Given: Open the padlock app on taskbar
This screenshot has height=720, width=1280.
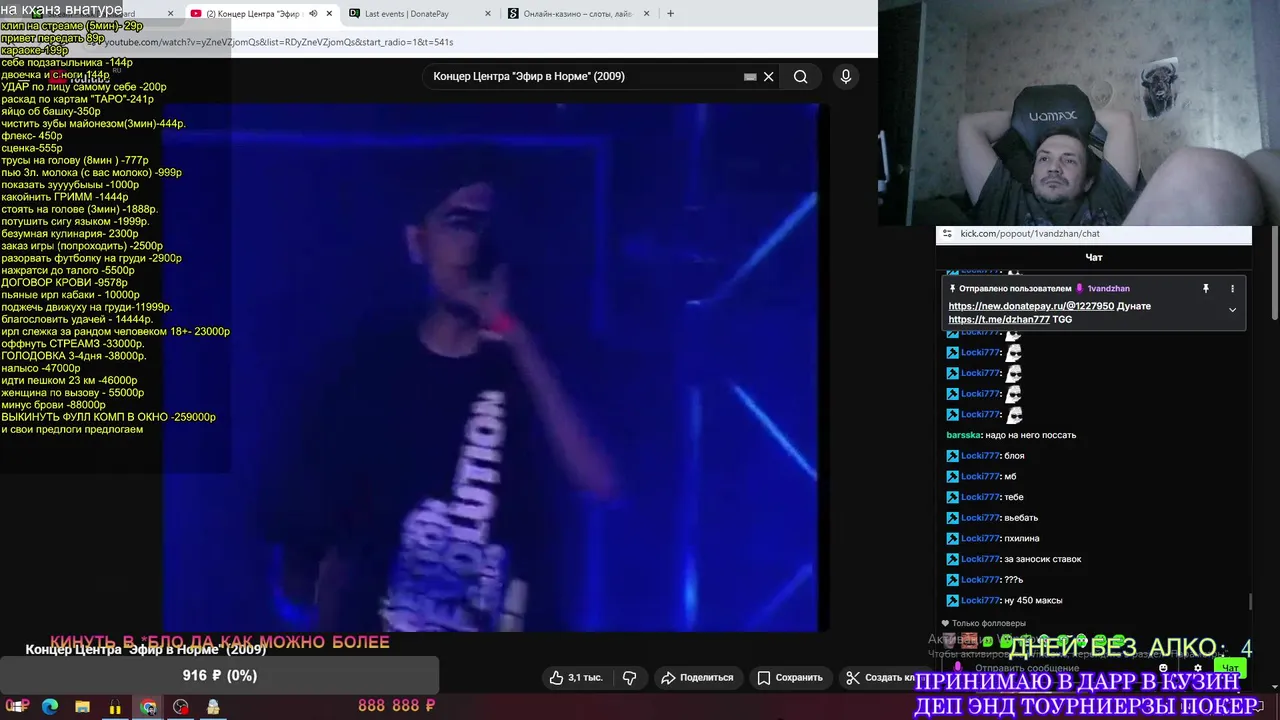Looking at the screenshot, I should pyautogui.click(x=115, y=706).
